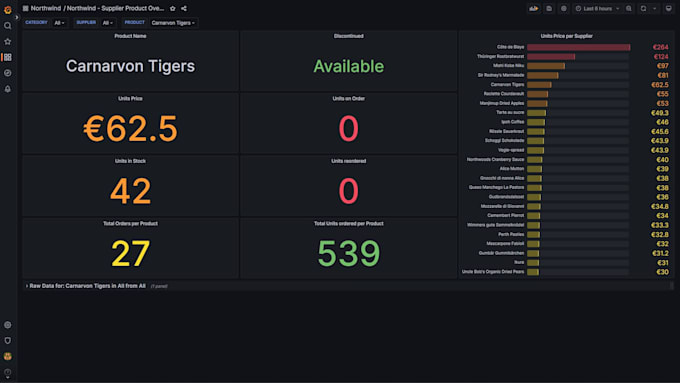Click the Mishi Kobe Niku price bar
Viewport: 680px width, 383px height.
546,66
